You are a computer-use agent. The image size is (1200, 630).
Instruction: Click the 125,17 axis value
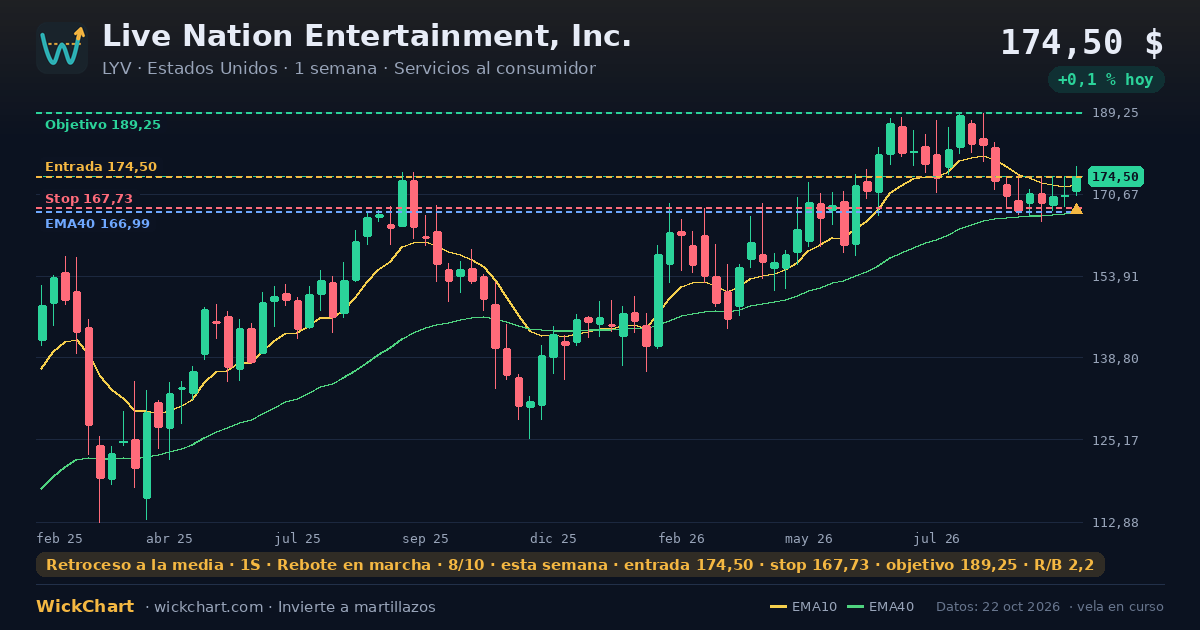(1115, 440)
